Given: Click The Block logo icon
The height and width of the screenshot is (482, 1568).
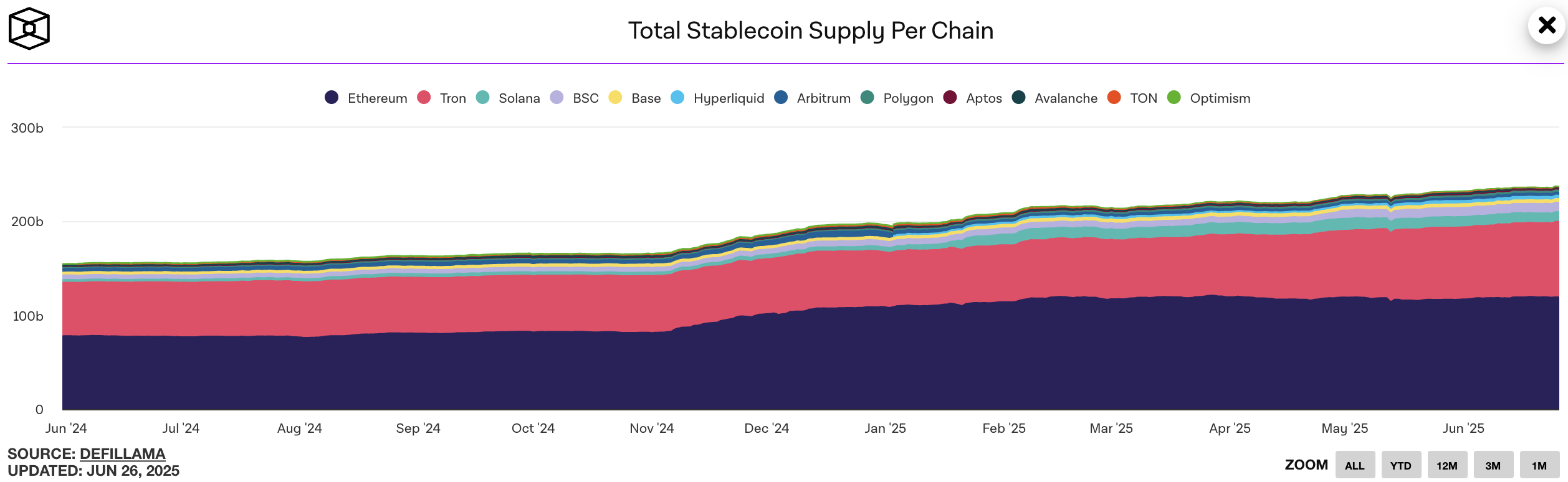Looking at the screenshot, I should coord(29,29).
